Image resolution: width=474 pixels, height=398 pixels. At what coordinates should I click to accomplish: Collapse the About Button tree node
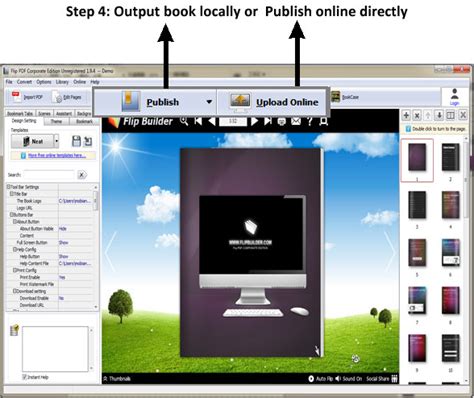(x=14, y=222)
